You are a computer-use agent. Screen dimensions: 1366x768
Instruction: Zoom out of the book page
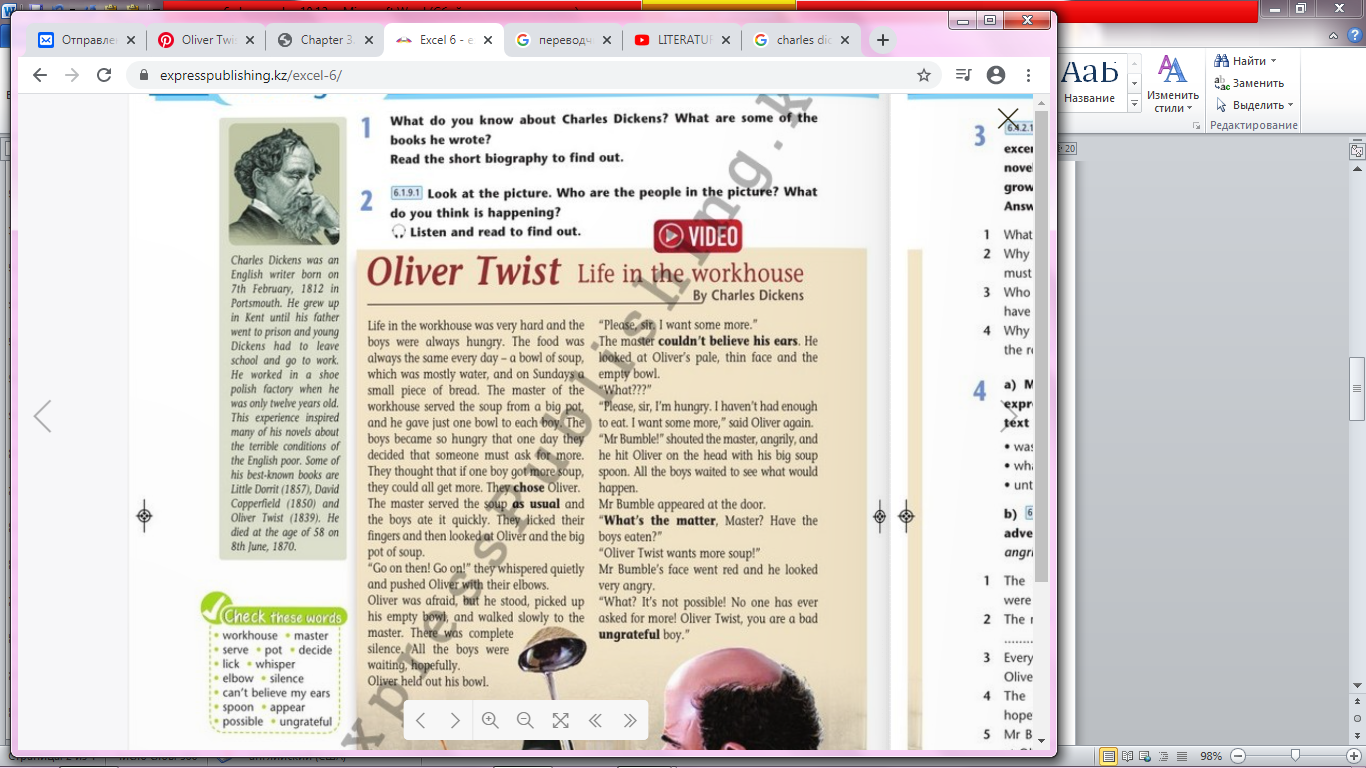pos(524,720)
